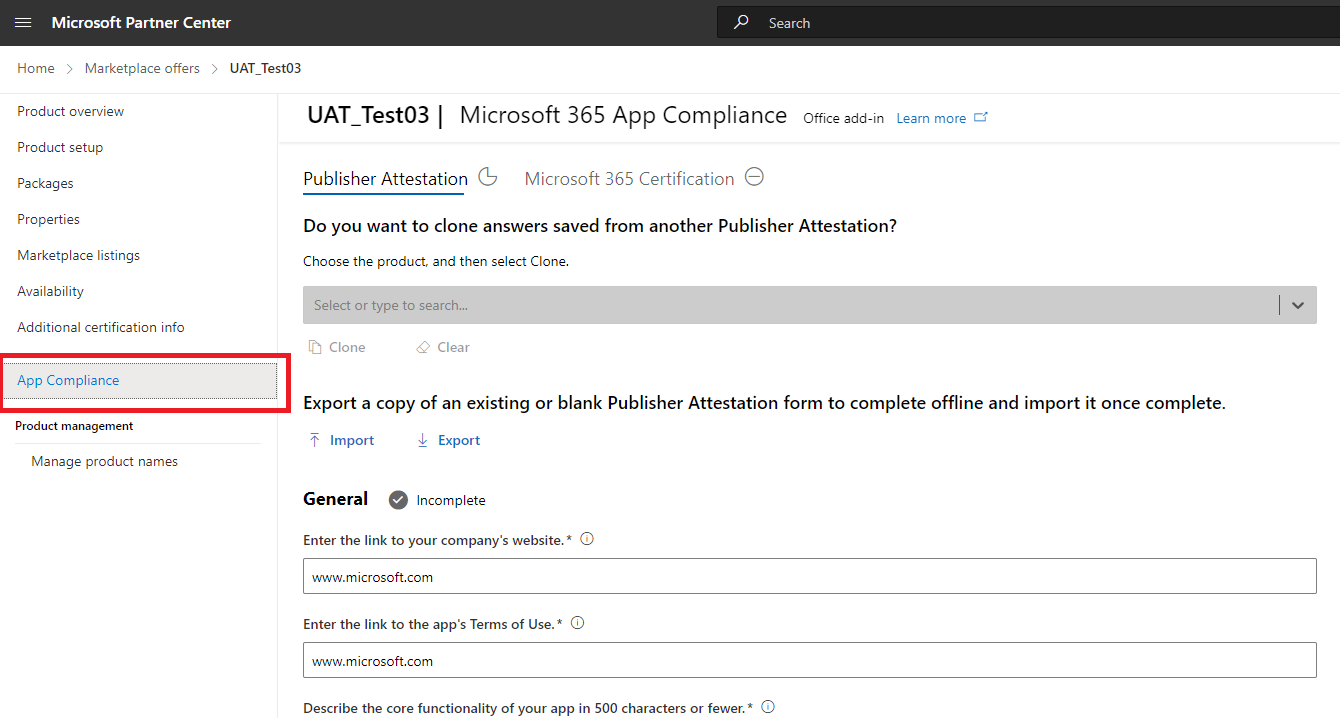
Task: Select App Compliance in the sidebar
Action: tap(68, 380)
